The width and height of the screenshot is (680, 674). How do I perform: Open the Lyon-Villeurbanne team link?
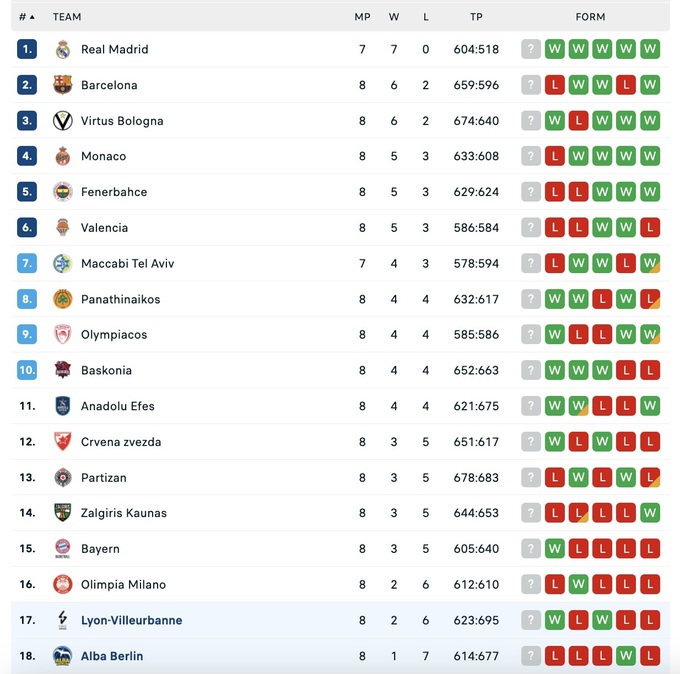[x=131, y=620]
